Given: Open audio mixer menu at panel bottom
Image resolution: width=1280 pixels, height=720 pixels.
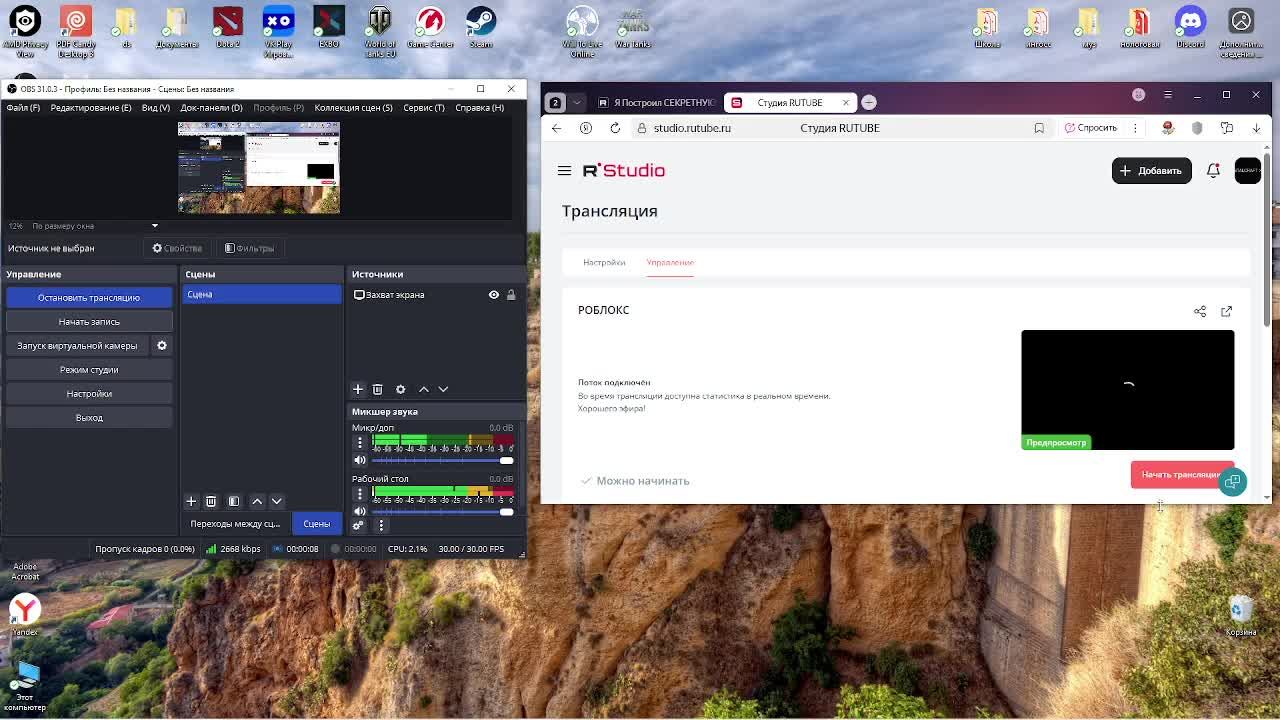Looking at the screenshot, I should tap(381, 525).
